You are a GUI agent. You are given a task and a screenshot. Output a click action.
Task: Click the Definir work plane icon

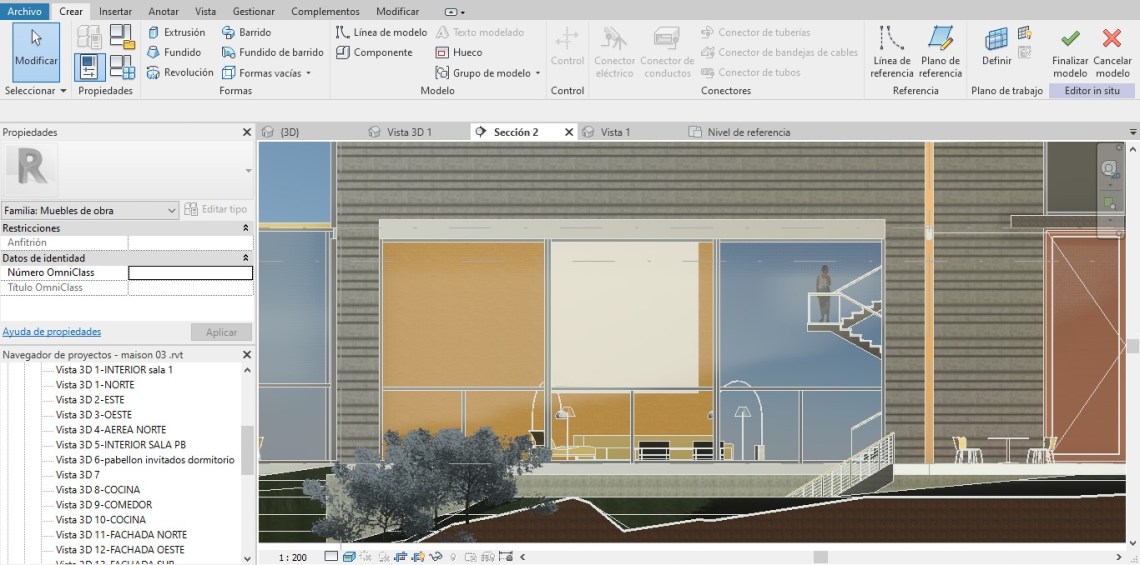tap(996, 46)
